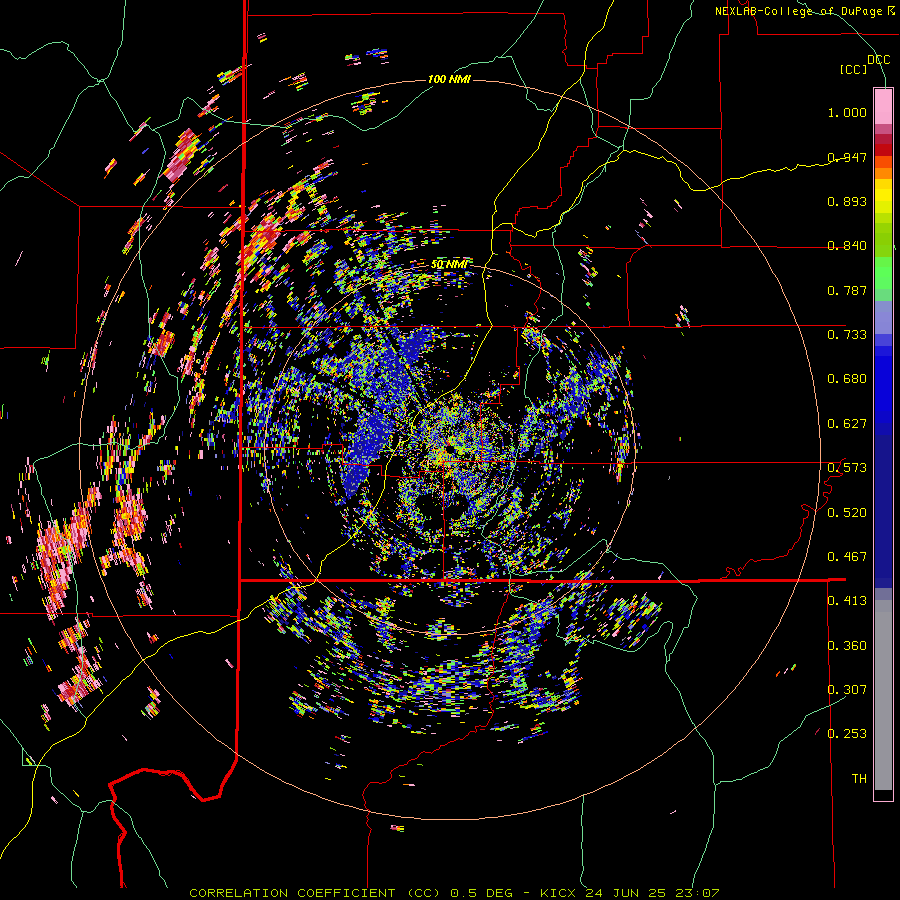Screen dimensions: 900x900
Task: Click the 50 NMI range ring label
Action: click(449, 264)
